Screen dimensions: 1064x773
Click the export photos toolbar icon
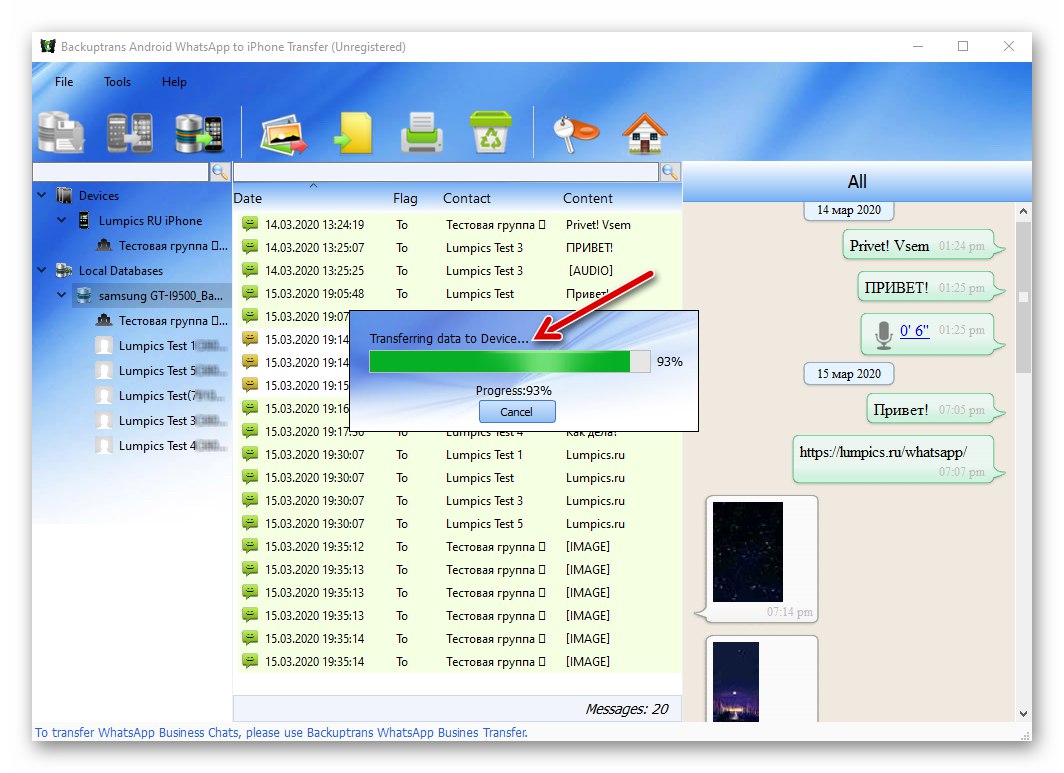pyautogui.click(x=284, y=134)
